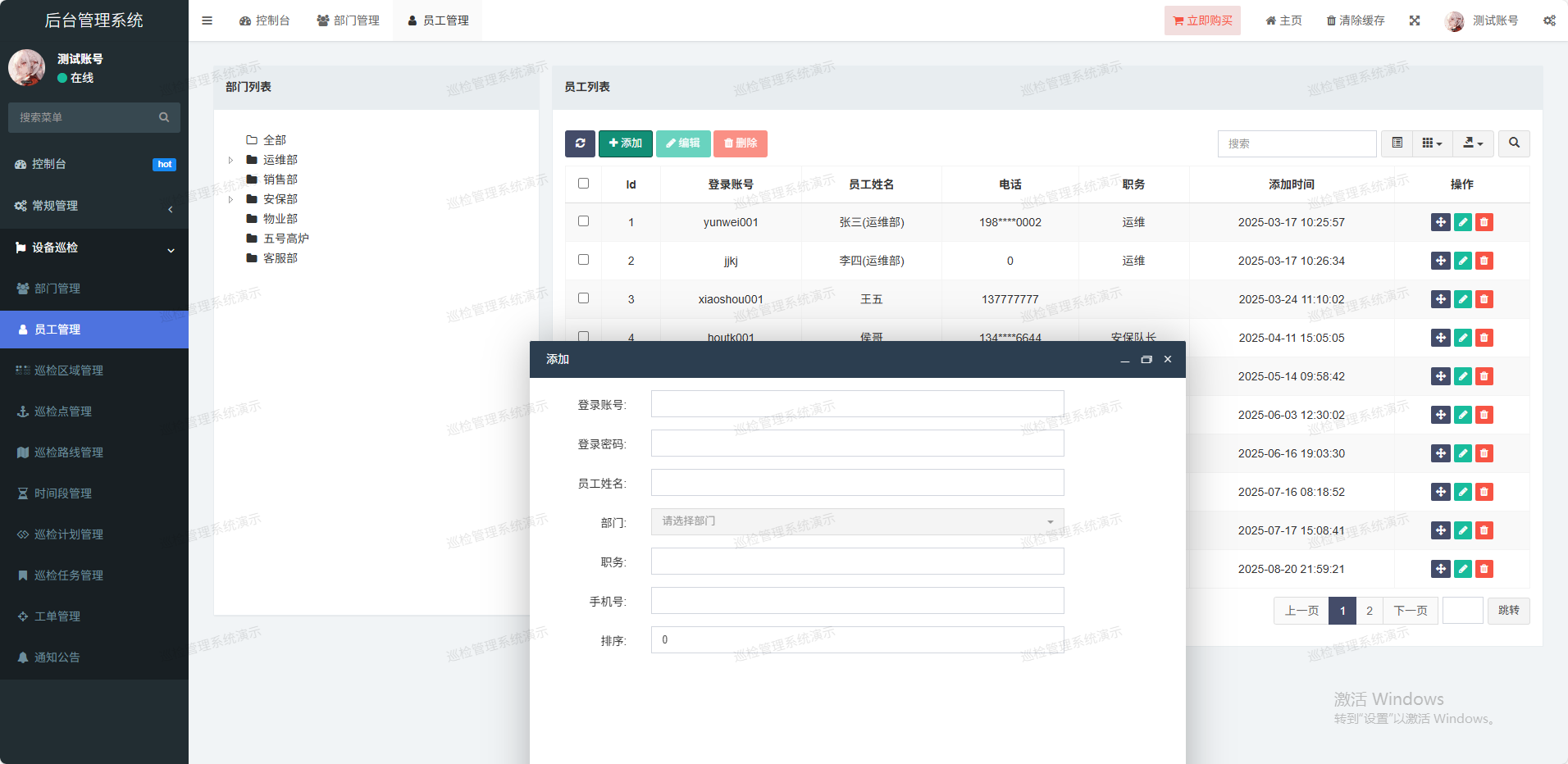Click the green 添加 button
The image size is (1568, 764).
click(x=625, y=143)
